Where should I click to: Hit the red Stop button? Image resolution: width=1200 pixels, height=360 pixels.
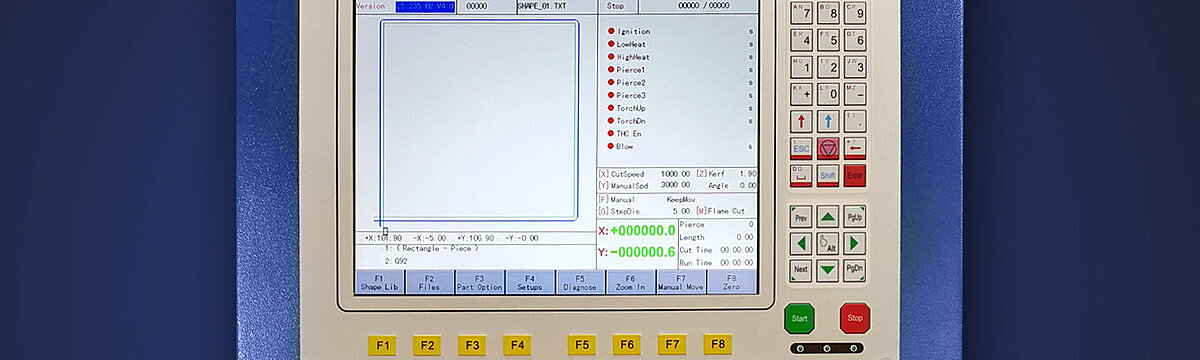tap(855, 318)
